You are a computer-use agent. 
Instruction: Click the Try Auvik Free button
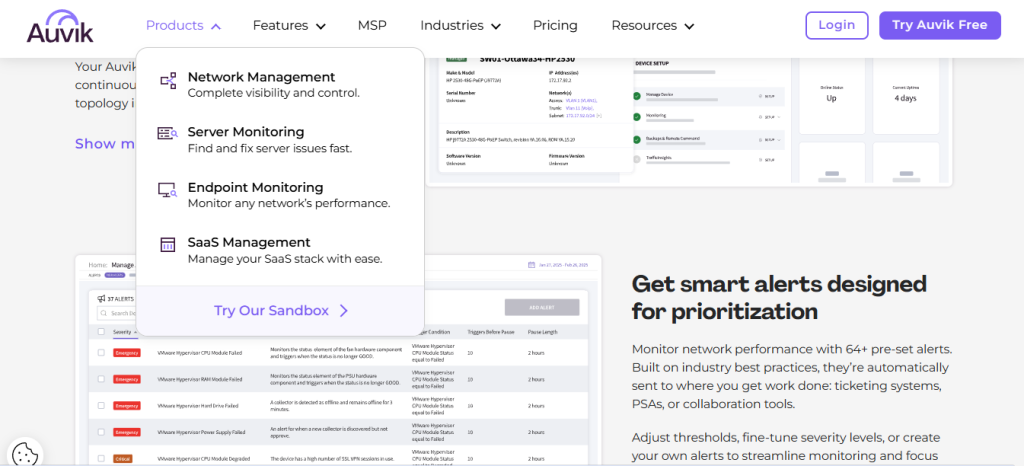tap(940, 25)
